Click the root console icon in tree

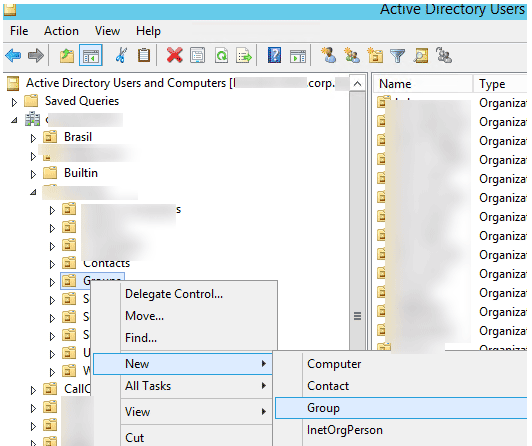click(13, 83)
